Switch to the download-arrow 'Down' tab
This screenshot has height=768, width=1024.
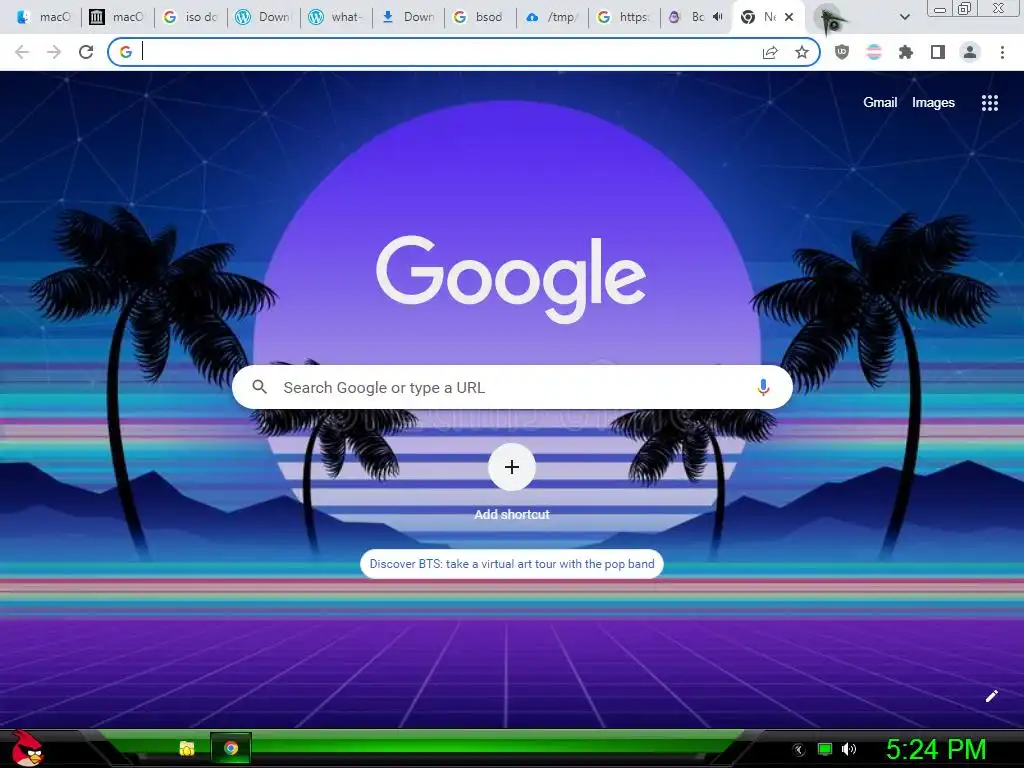[408, 17]
